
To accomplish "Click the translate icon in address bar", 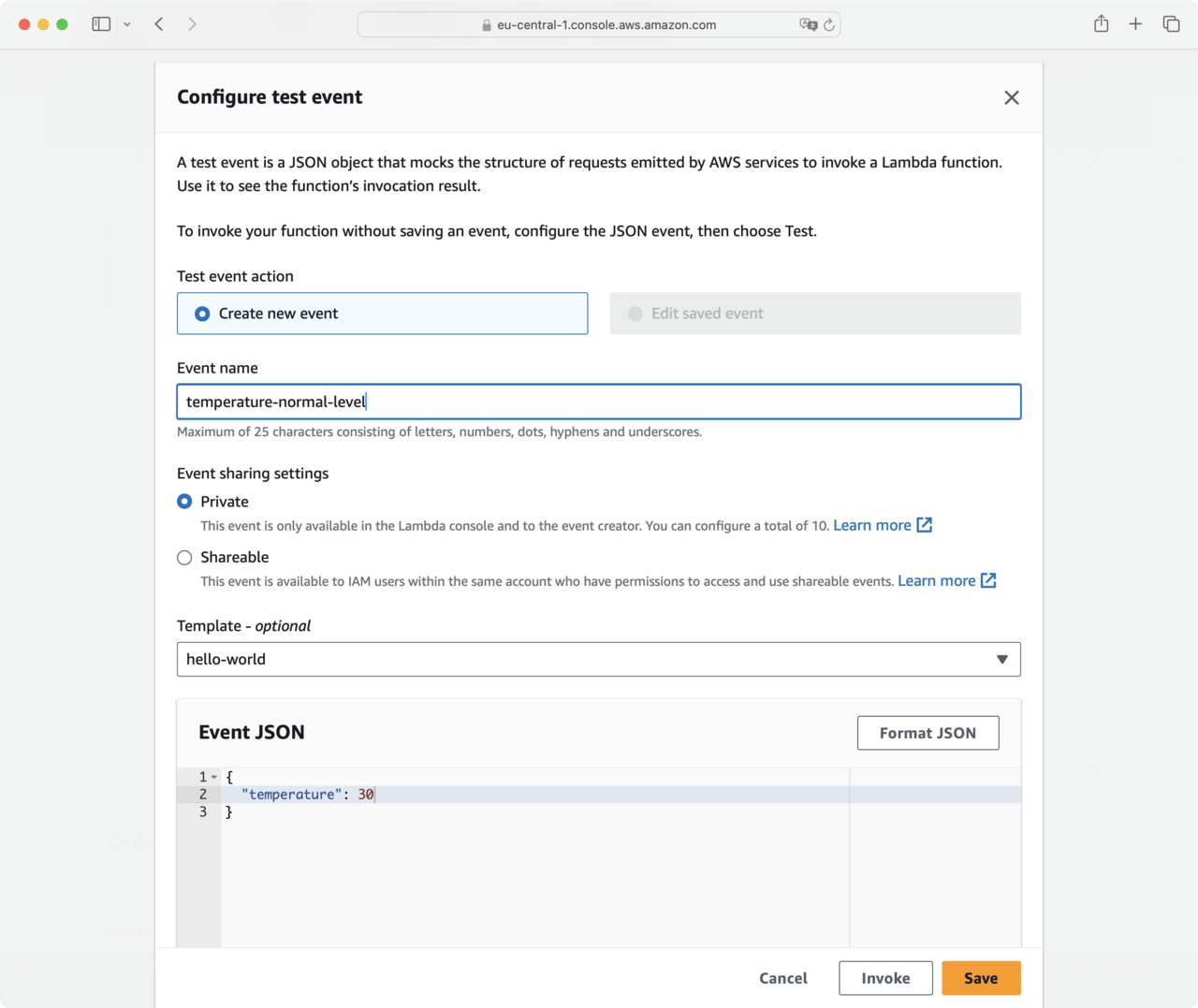I will [808, 25].
